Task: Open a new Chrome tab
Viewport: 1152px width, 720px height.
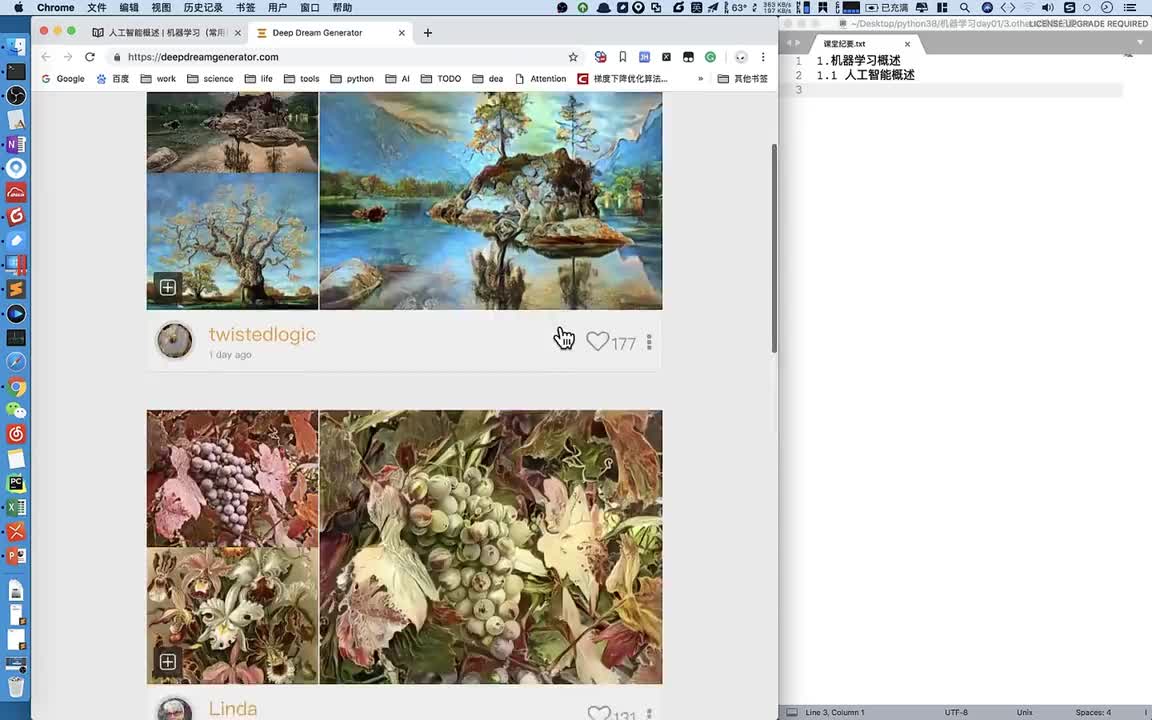Action: (428, 33)
